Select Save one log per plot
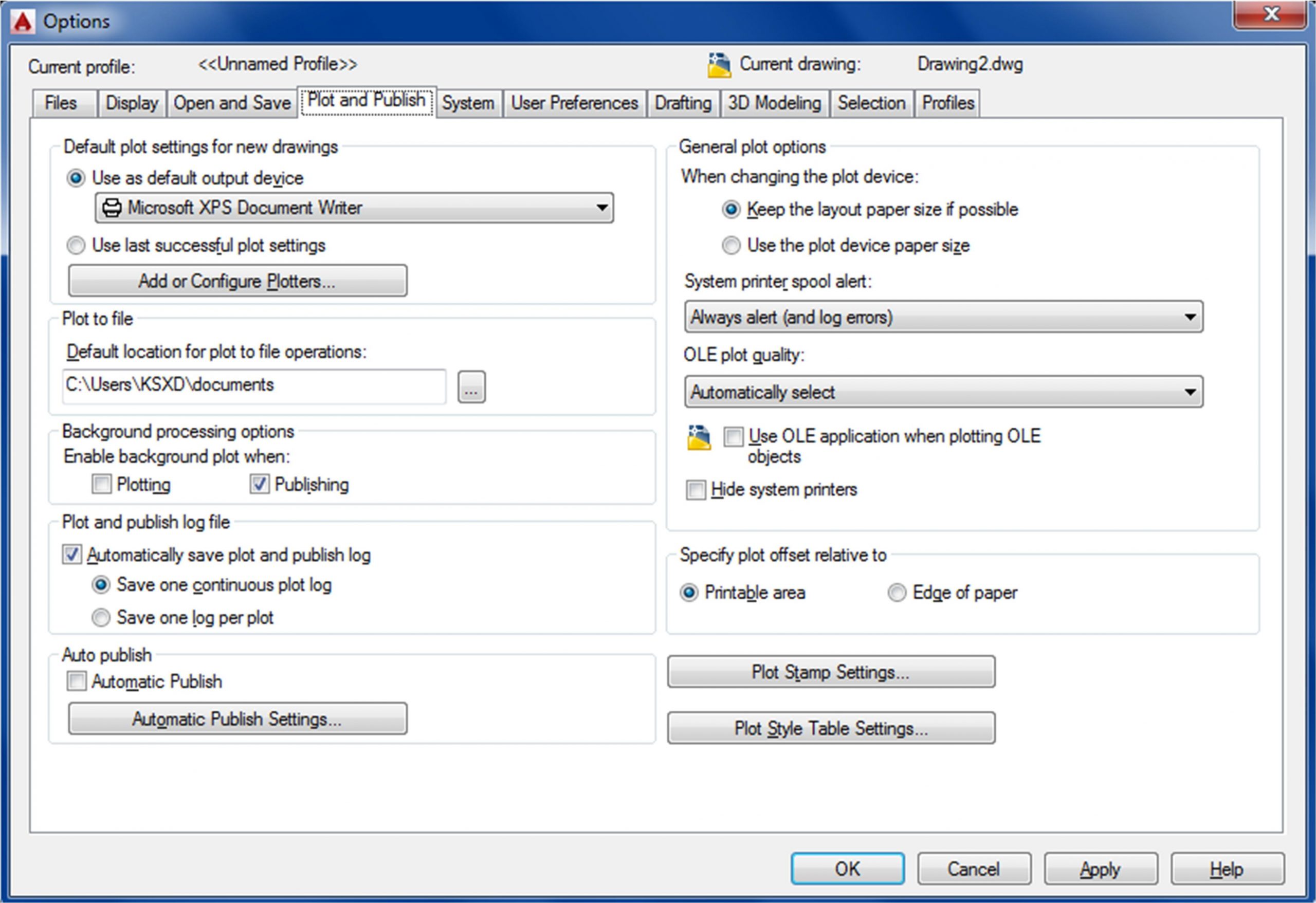Viewport: 1316px width, 903px height. coord(101,617)
